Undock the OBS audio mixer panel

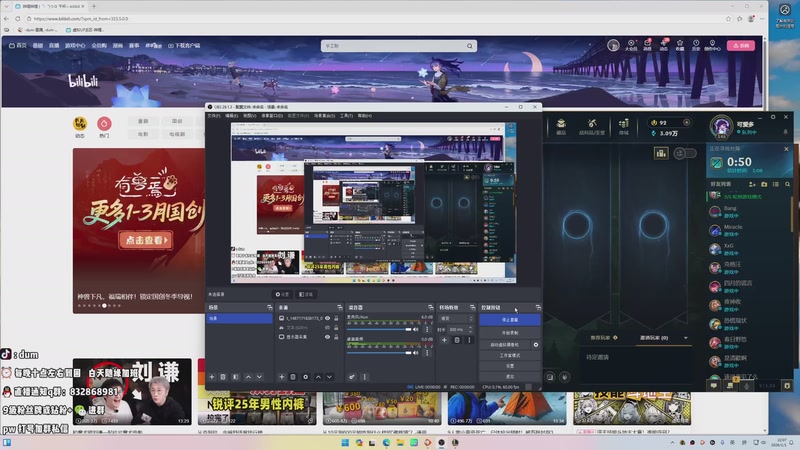pyautogui.click(x=431, y=308)
